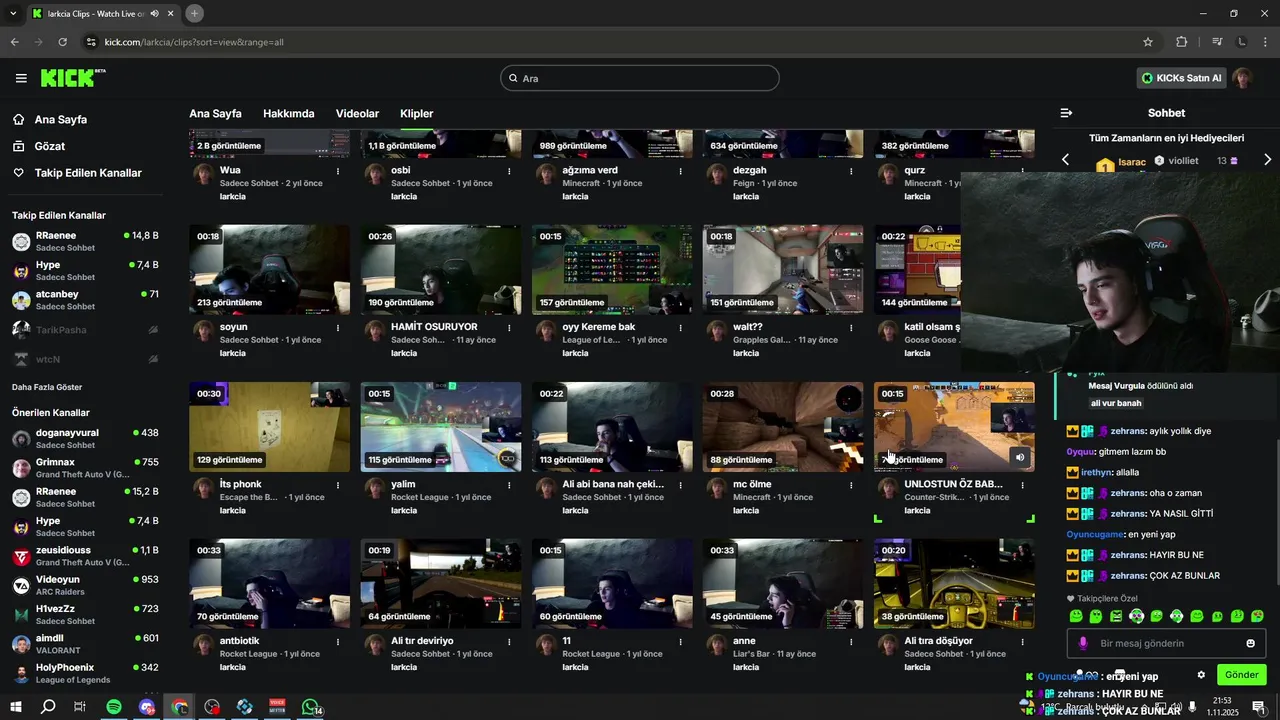Open the hamburger sidebar menu
The image size is (1280, 720).
21,78
